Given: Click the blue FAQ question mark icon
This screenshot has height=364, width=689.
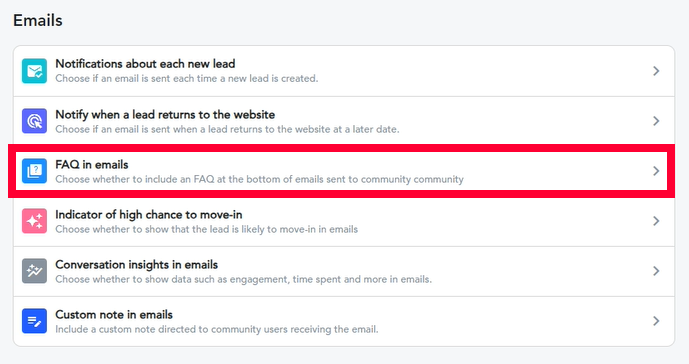Looking at the screenshot, I should (34, 171).
